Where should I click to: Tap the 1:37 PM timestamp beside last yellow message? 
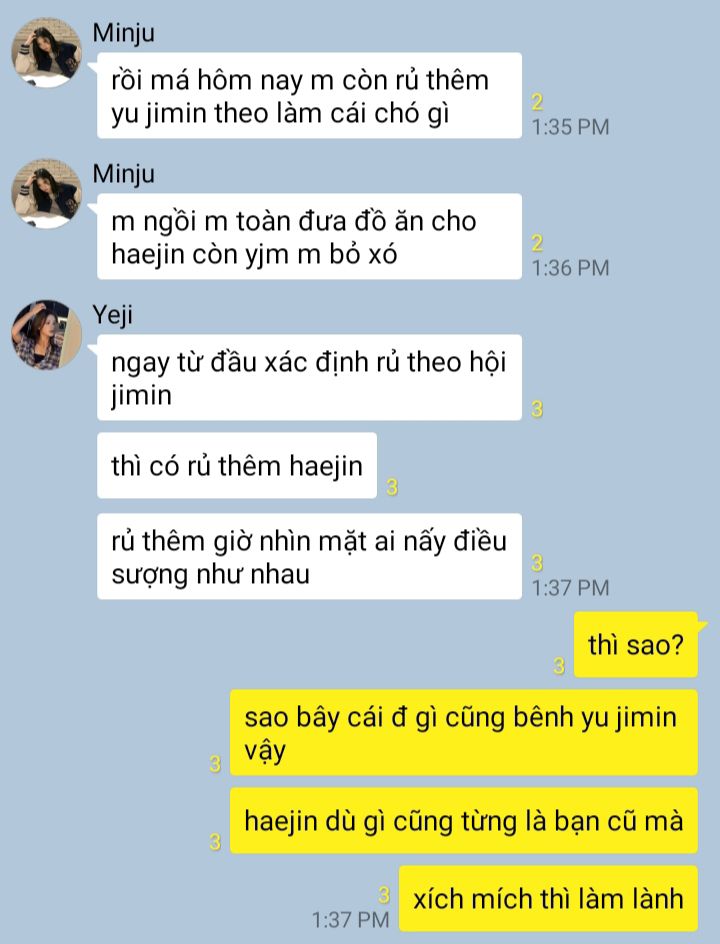pyautogui.click(x=350, y=920)
